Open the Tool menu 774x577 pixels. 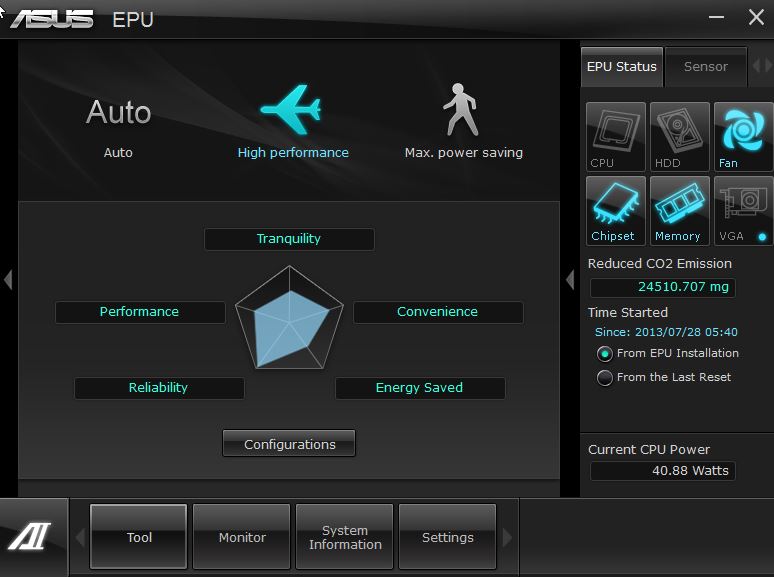(139, 537)
